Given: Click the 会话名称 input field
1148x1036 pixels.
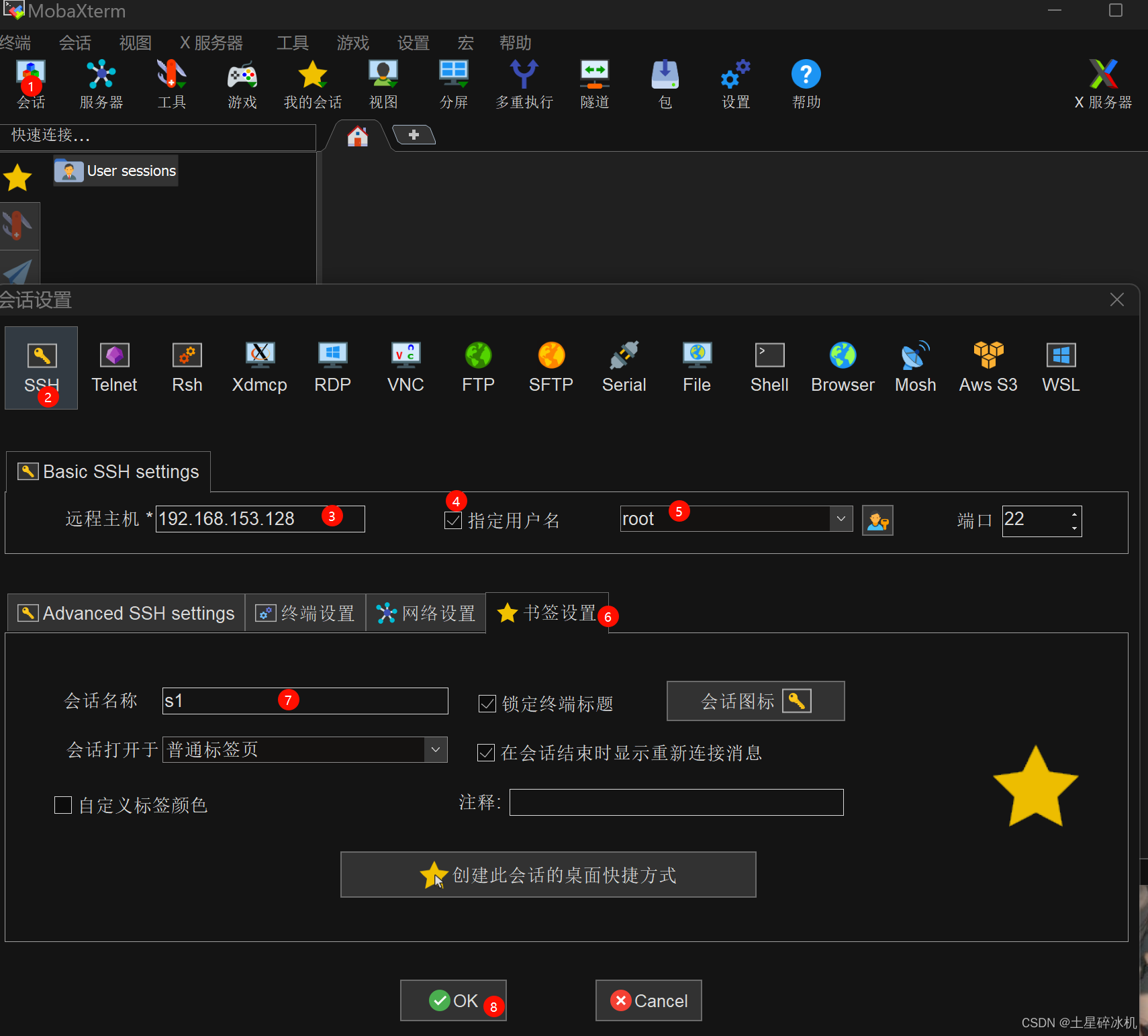Looking at the screenshot, I should (x=305, y=701).
